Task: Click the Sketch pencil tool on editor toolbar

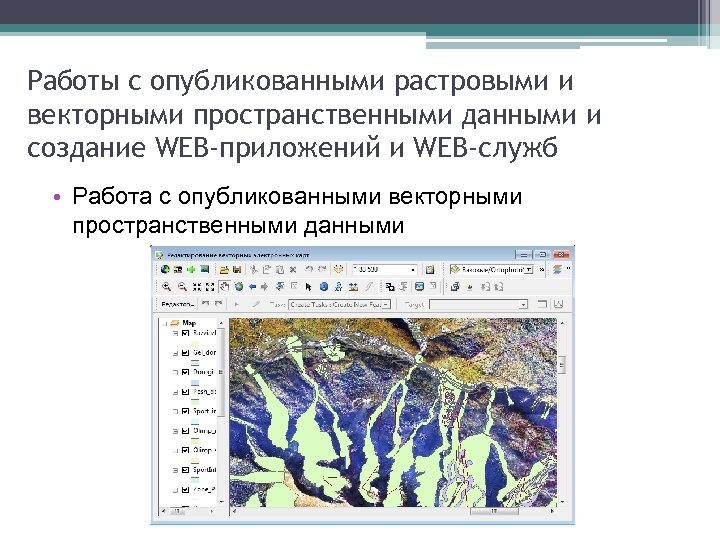Action: click(x=256, y=304)
